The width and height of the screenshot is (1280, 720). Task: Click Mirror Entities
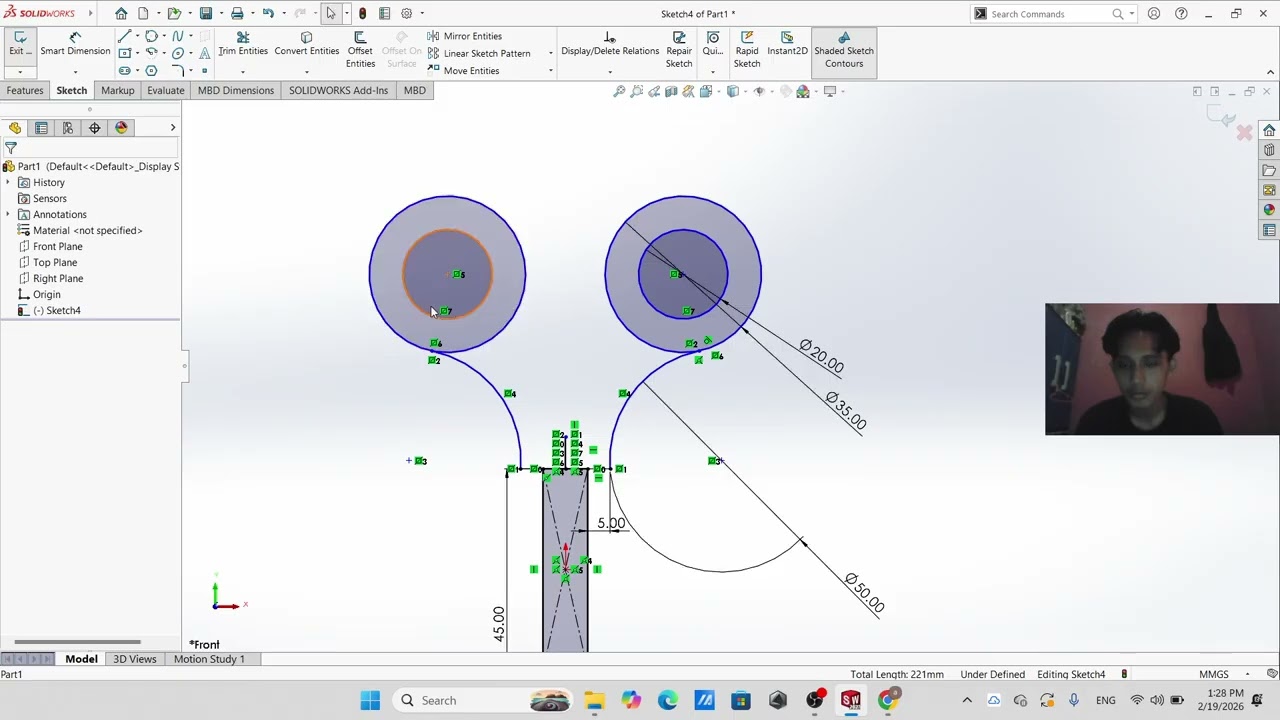tap(464, 36)
